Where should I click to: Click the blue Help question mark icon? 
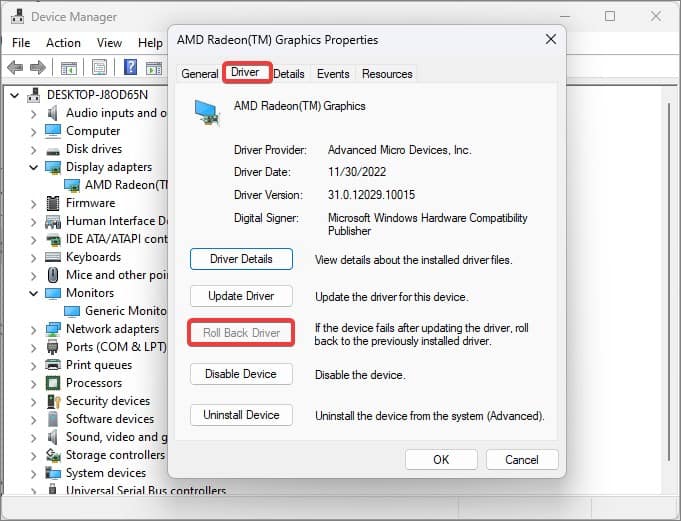click(x=130, y=67)
